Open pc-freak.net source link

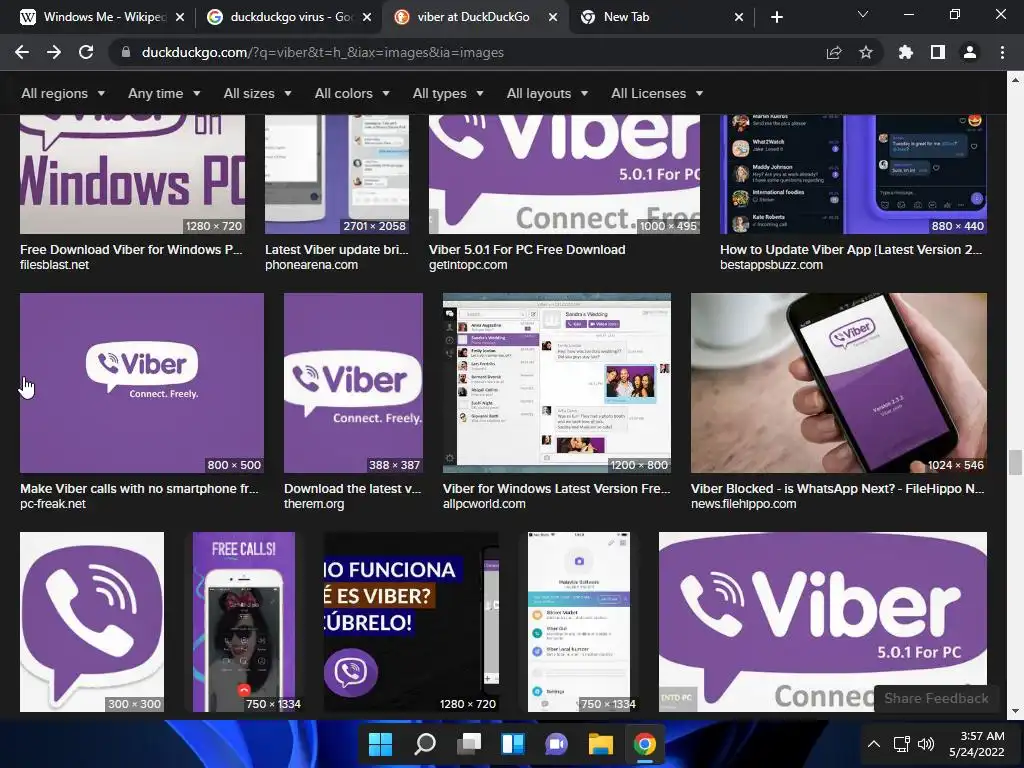(53, 504)
